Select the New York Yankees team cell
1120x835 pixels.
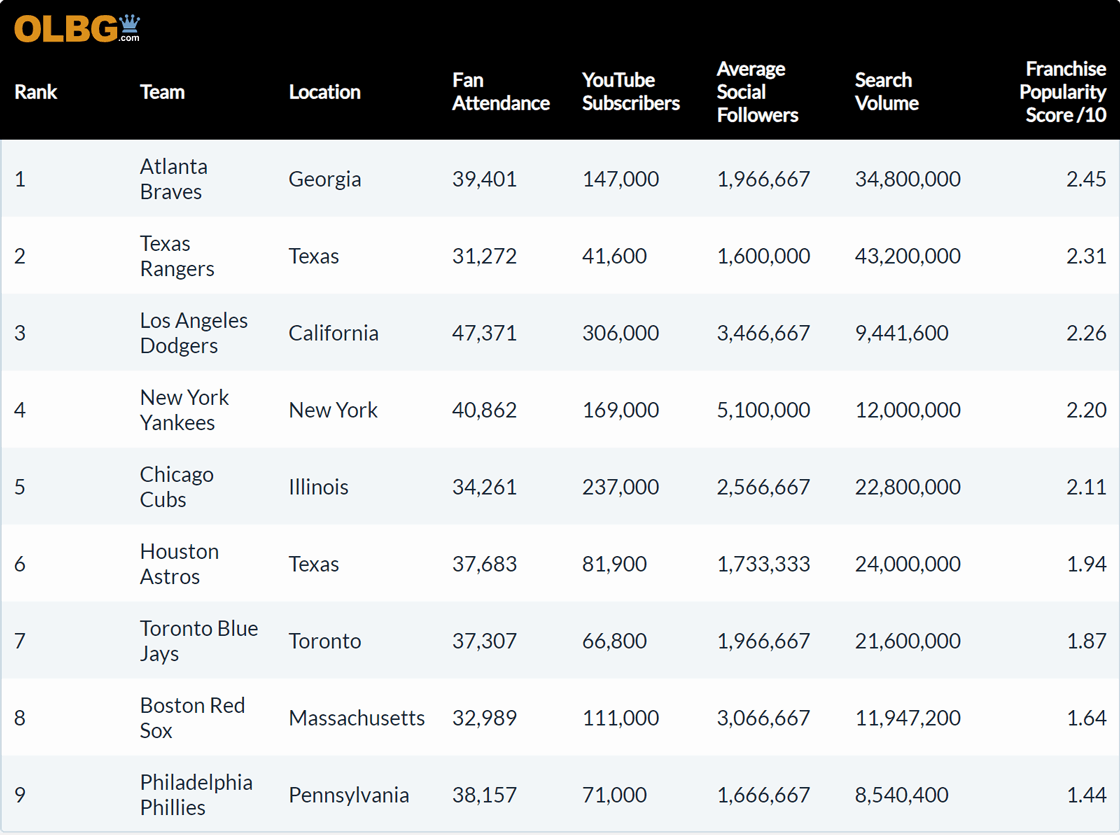pyautogui.click(x=184, y=410)
